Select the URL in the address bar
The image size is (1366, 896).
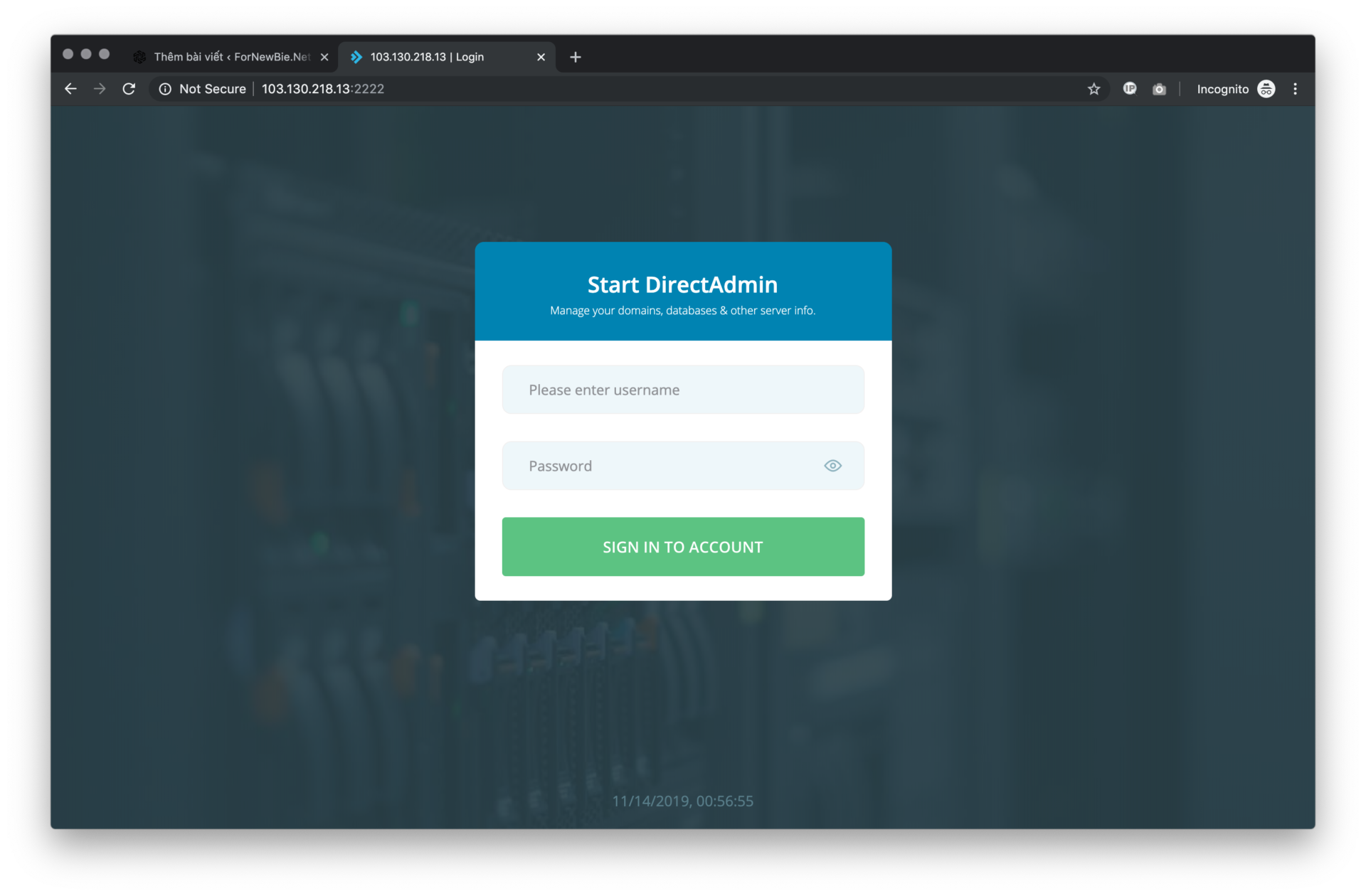pyautogui.click(x=322, y=88)
